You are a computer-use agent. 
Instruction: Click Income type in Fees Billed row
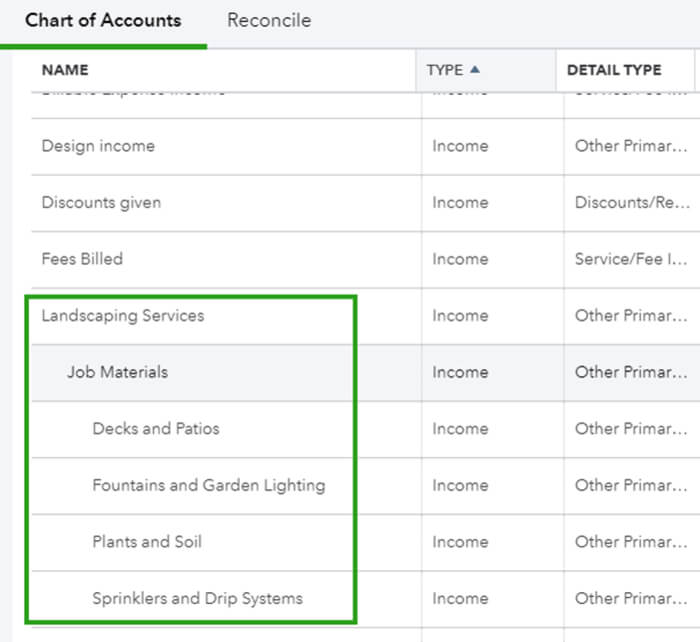point(460,259)
